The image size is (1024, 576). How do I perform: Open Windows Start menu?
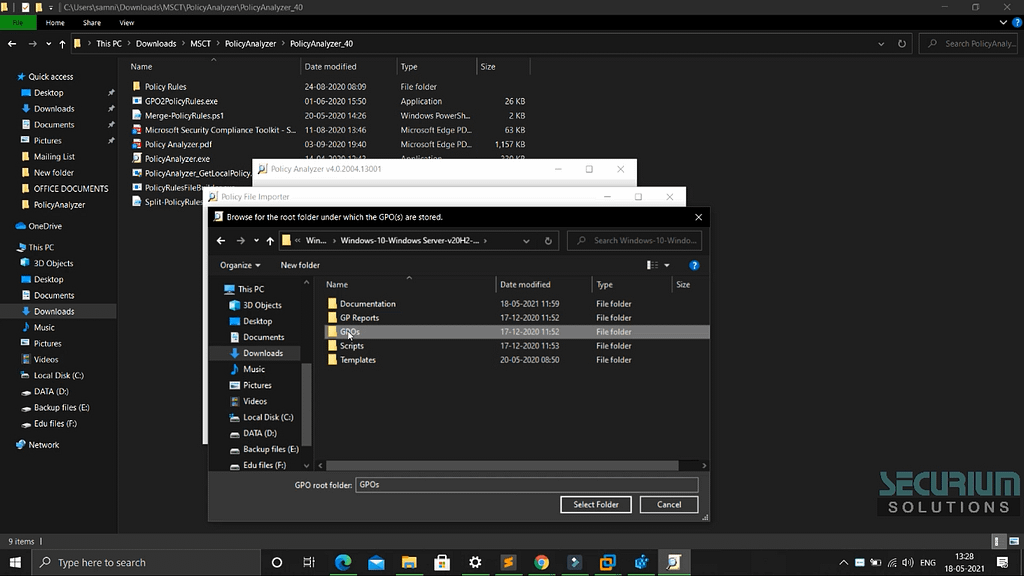[15, 562]
